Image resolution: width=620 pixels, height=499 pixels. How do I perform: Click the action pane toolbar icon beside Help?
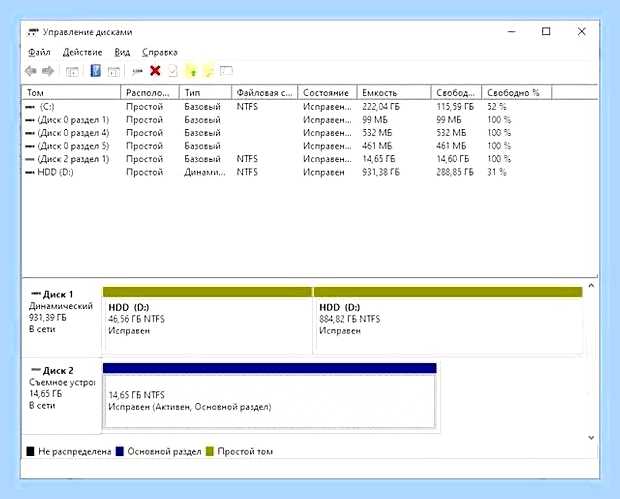point(113,72)
